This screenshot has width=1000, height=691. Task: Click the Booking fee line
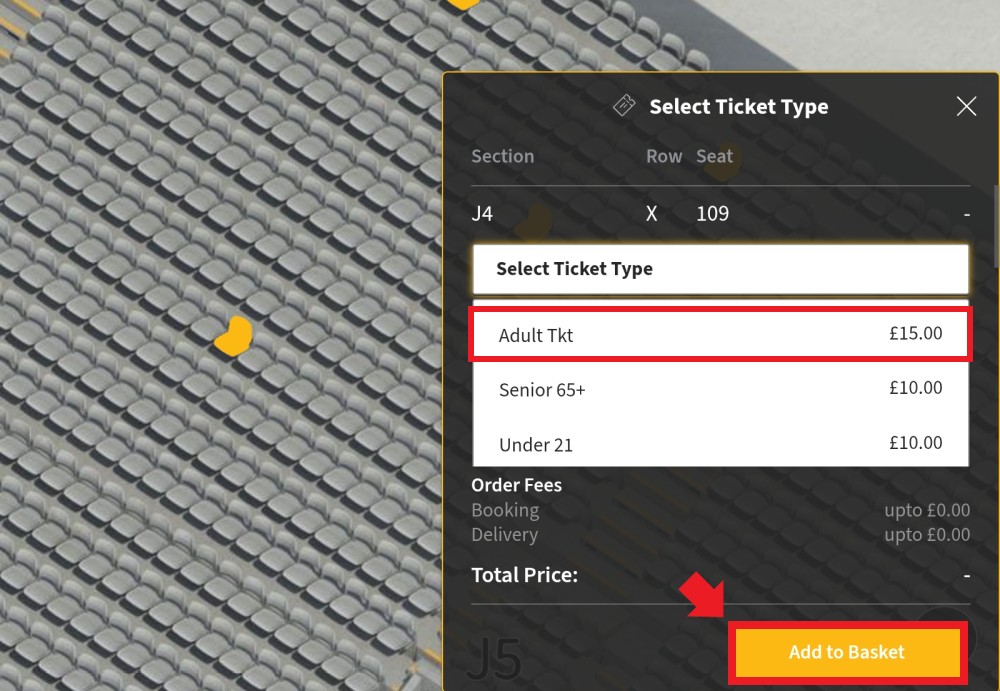721,510
